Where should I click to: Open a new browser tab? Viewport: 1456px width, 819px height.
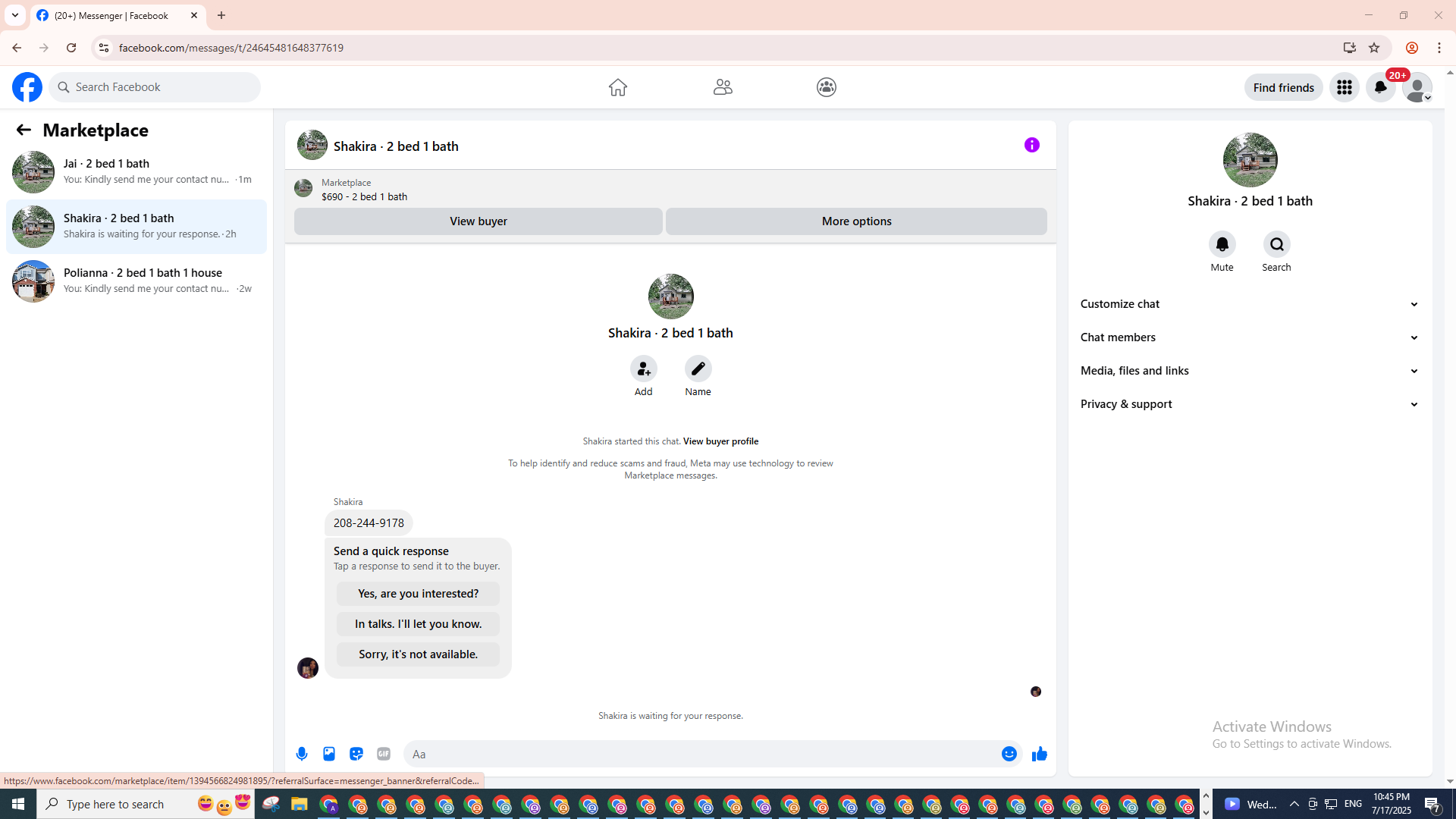point(221,15)
